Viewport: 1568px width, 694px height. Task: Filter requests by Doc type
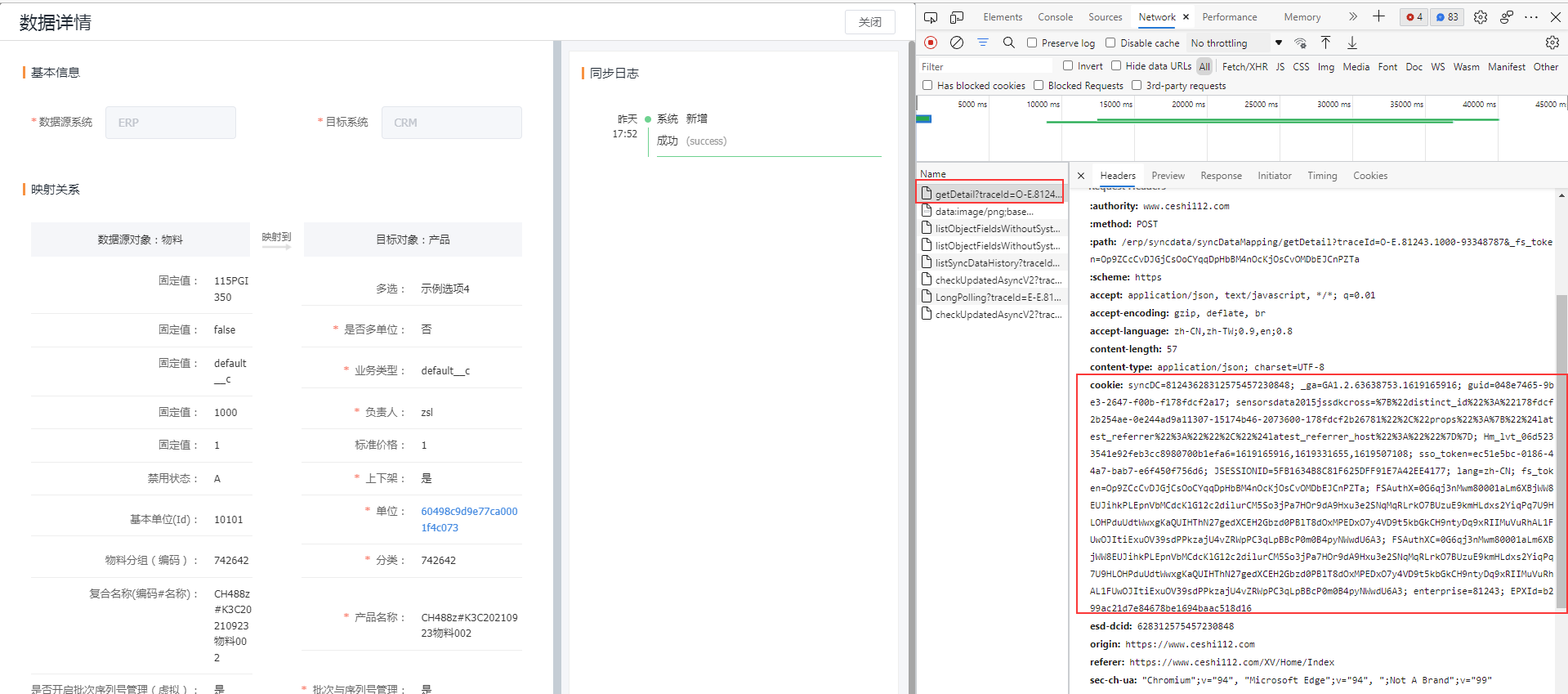click(1414, 67)
